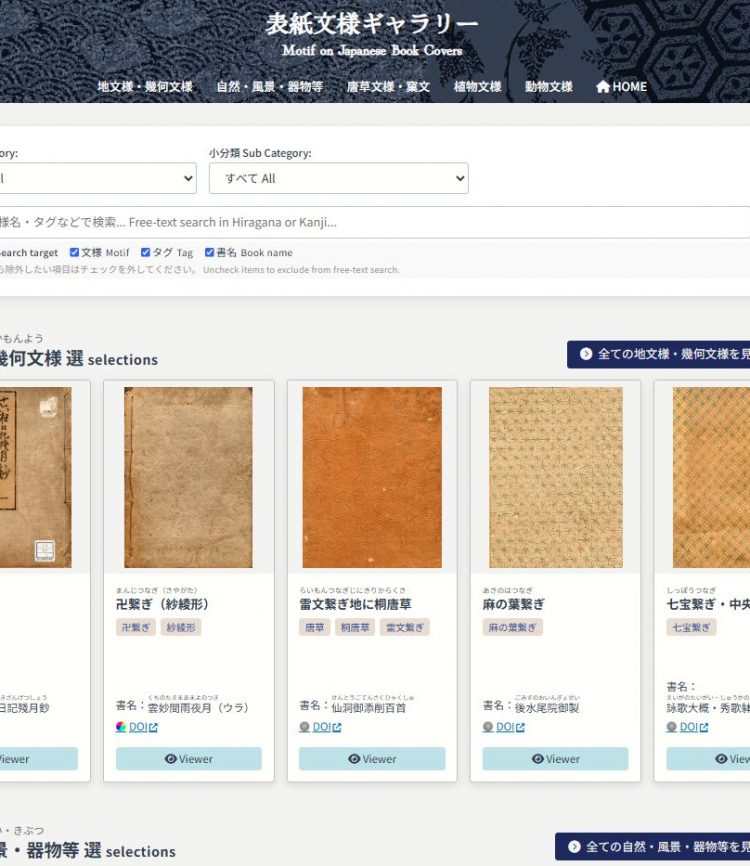This screenshot has width=750, height=866.
Task: Click the 麻の葉繋ぎ motif title
Action: tap(513, 604)
